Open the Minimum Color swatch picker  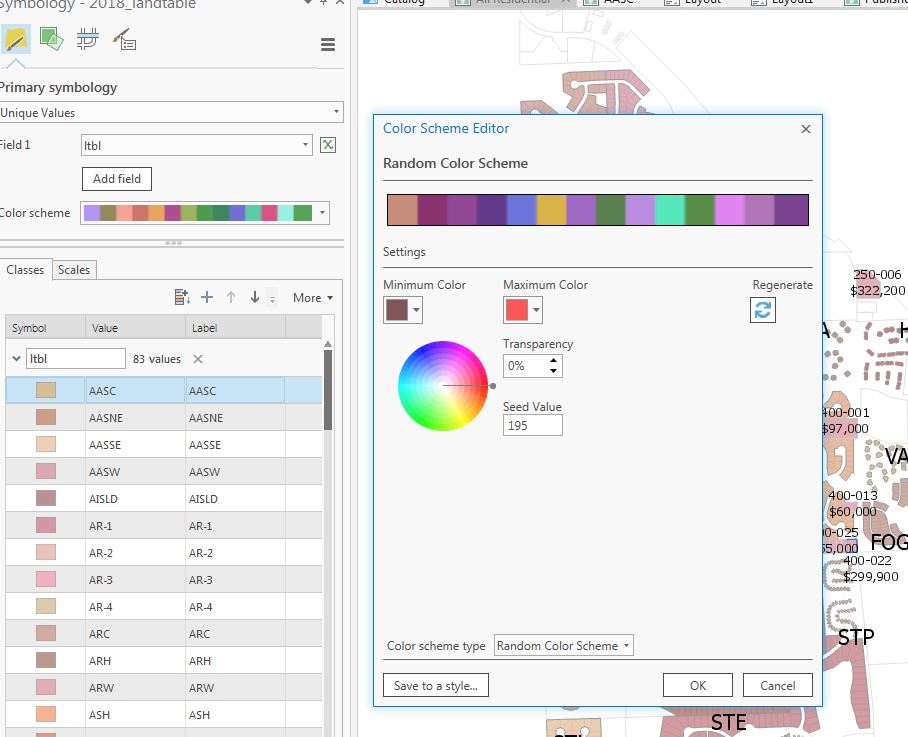[x=397, y=310]
